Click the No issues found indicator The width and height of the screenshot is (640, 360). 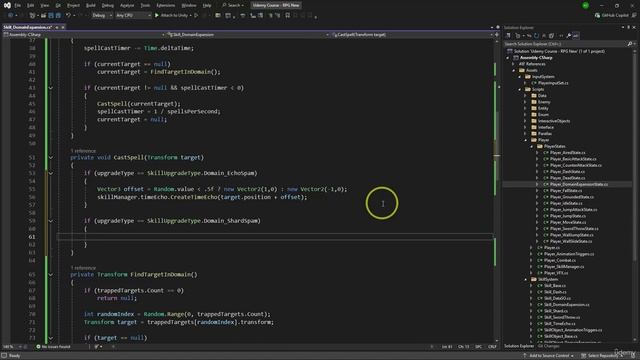click(x=53, y=347)
